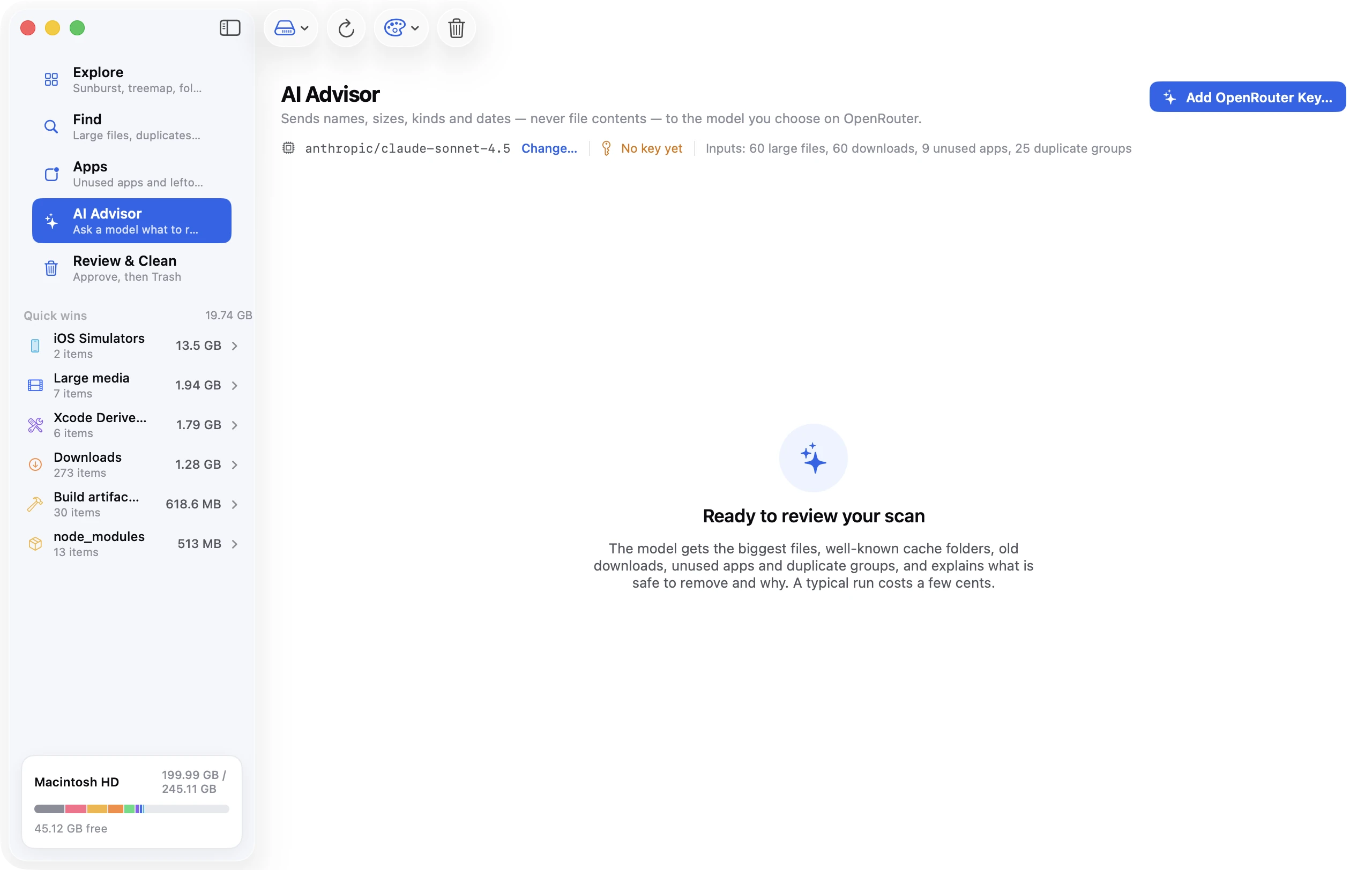Screen dimensions: 1372x870
Task: Expand the Build artifacts chevron
Action: click(235, 505)
